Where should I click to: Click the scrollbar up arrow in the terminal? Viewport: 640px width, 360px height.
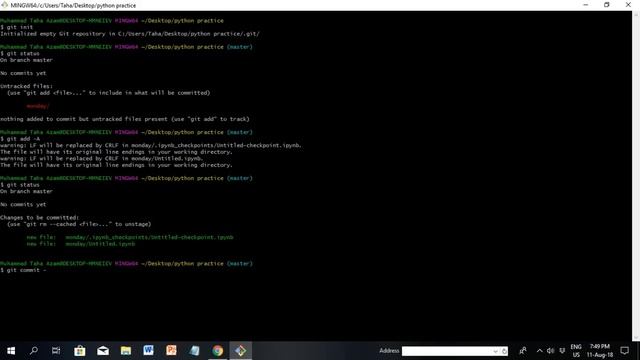point(636,14)
